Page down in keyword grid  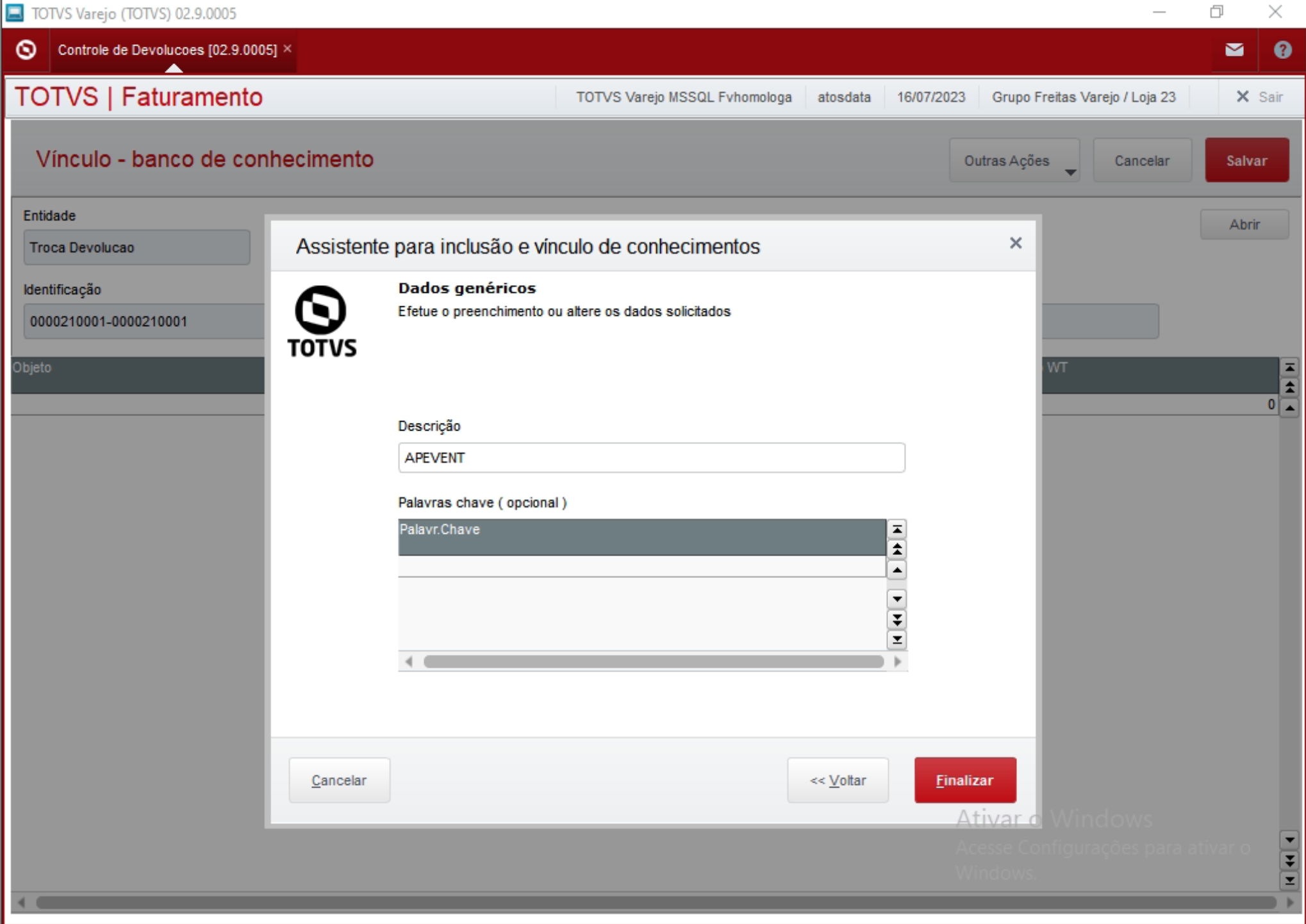[897, 620]
